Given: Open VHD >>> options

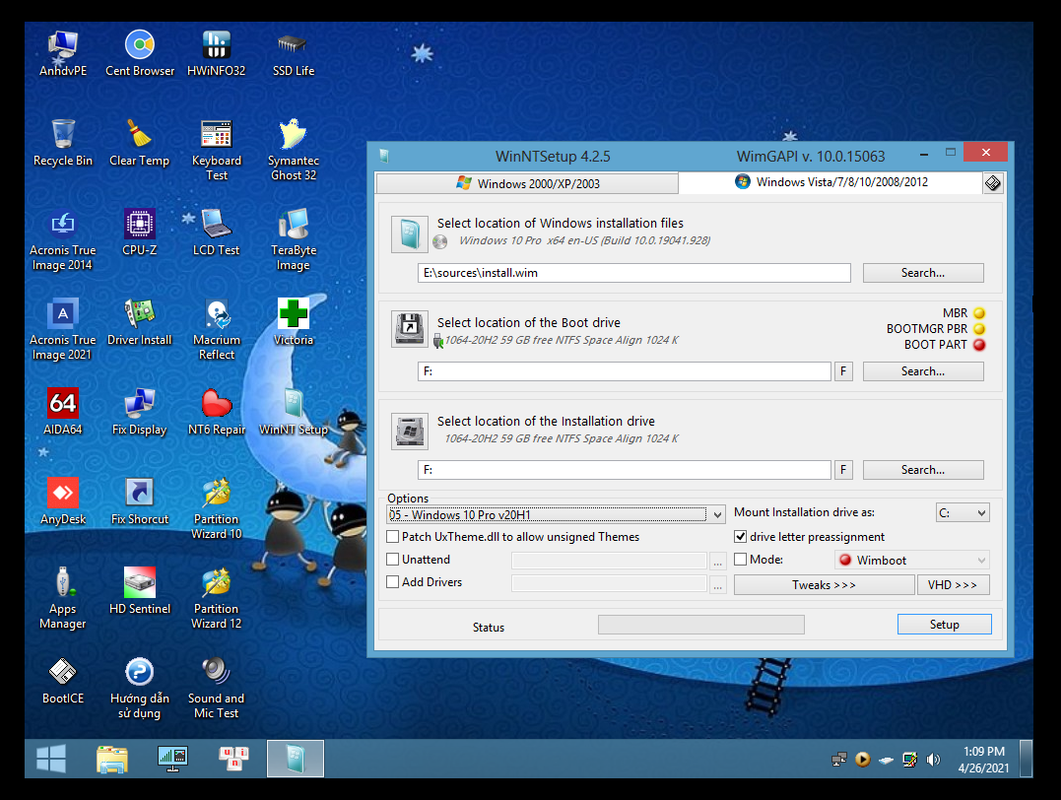Looking at the screenshot, I should point(953,585).
